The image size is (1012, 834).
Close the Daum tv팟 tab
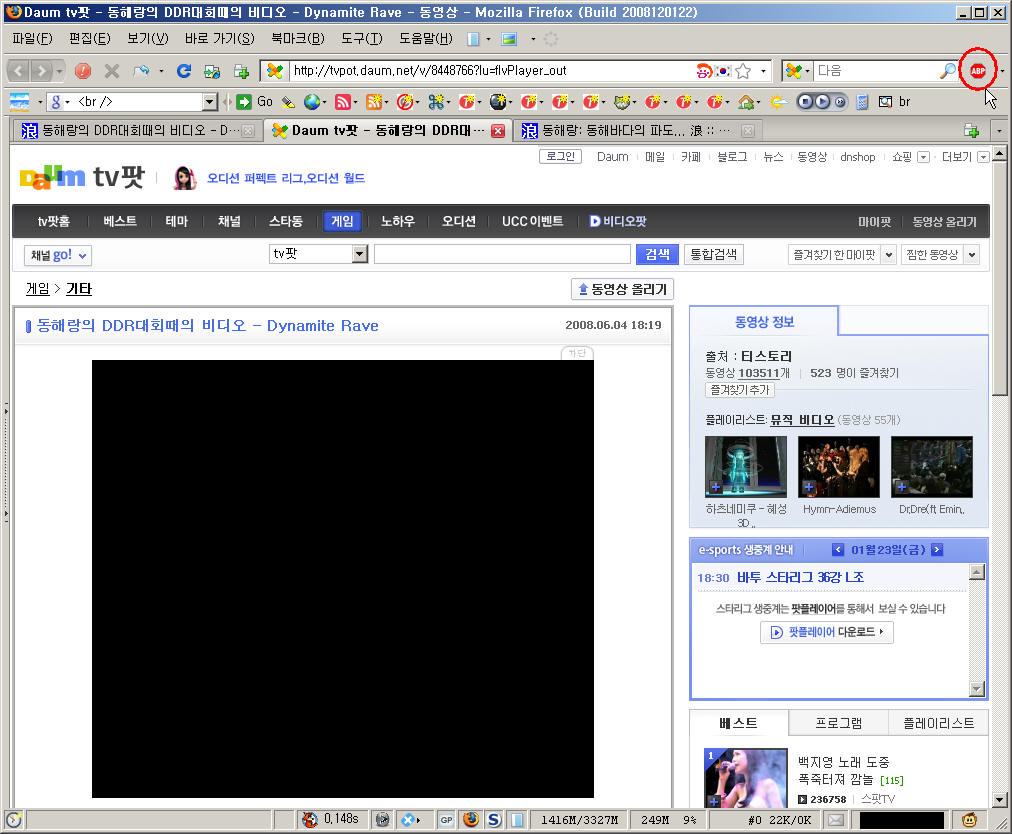click(x=498, y=131)
